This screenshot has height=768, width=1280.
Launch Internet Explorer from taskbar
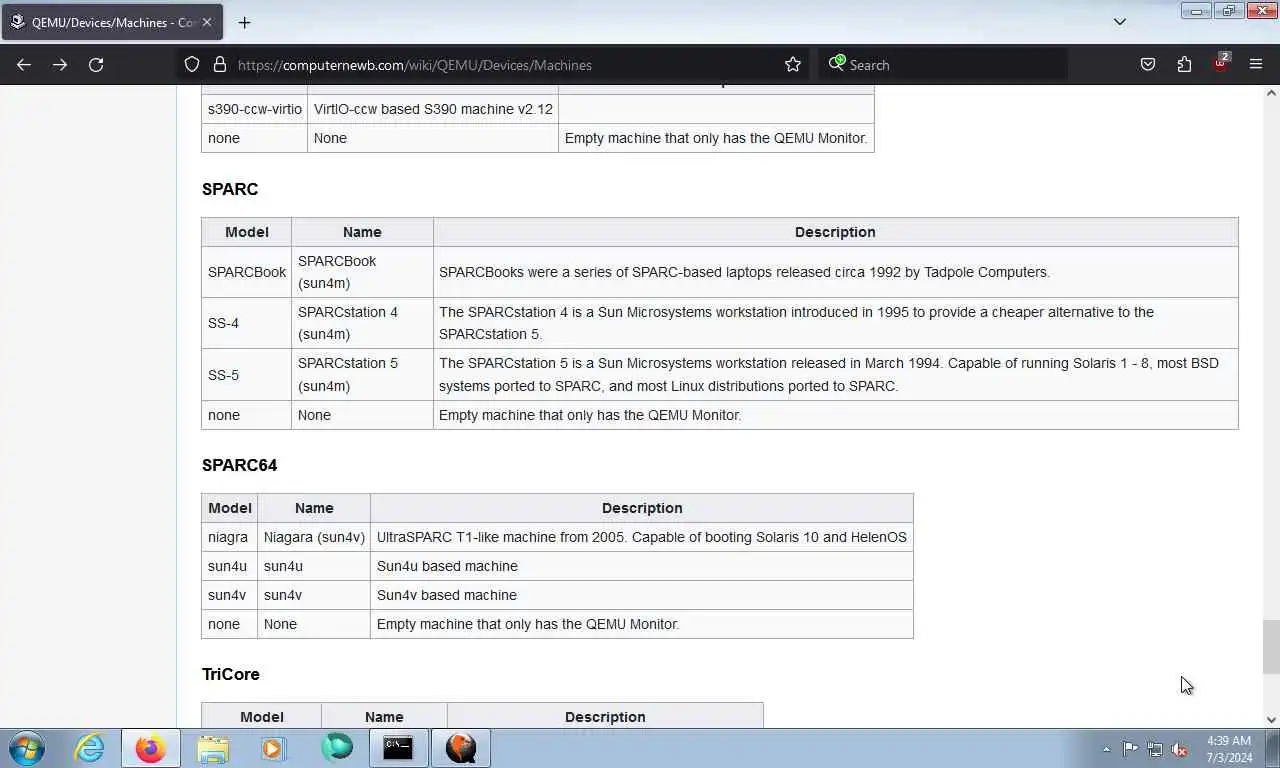pyautogui.click(x=89, y=748)
